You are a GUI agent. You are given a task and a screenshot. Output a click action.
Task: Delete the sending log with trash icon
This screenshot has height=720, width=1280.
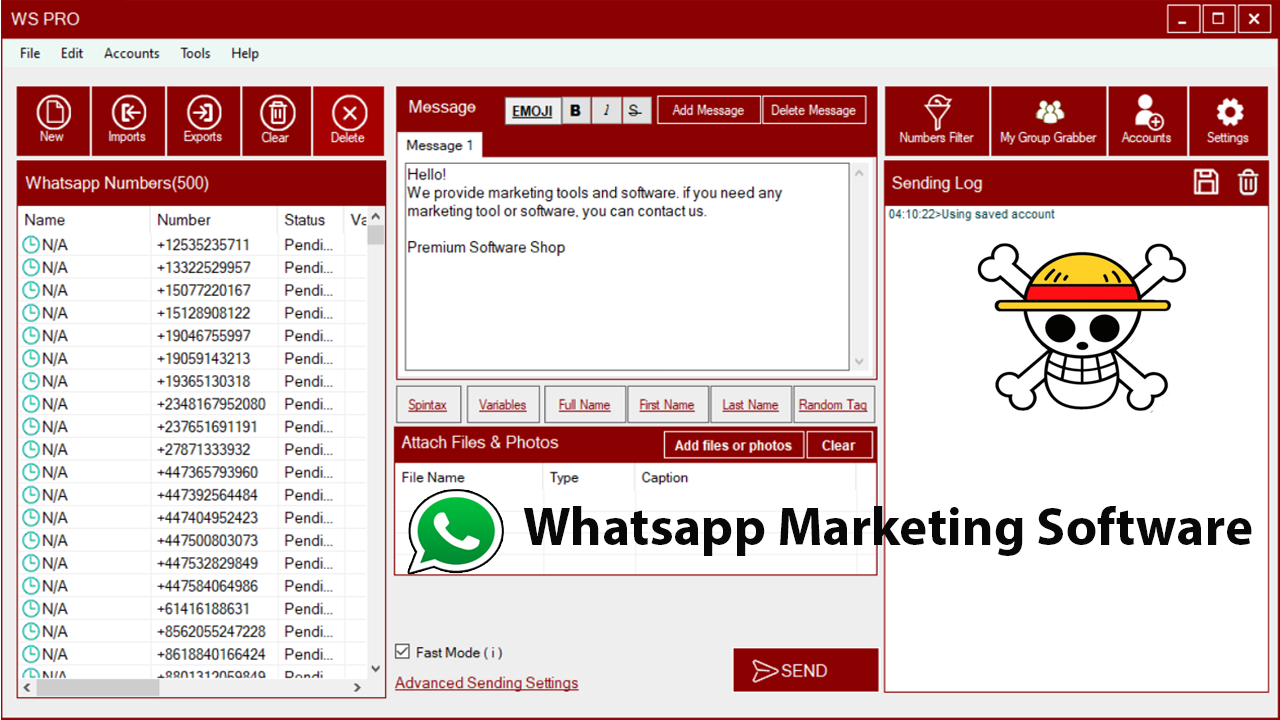(x=1248, y=182)
